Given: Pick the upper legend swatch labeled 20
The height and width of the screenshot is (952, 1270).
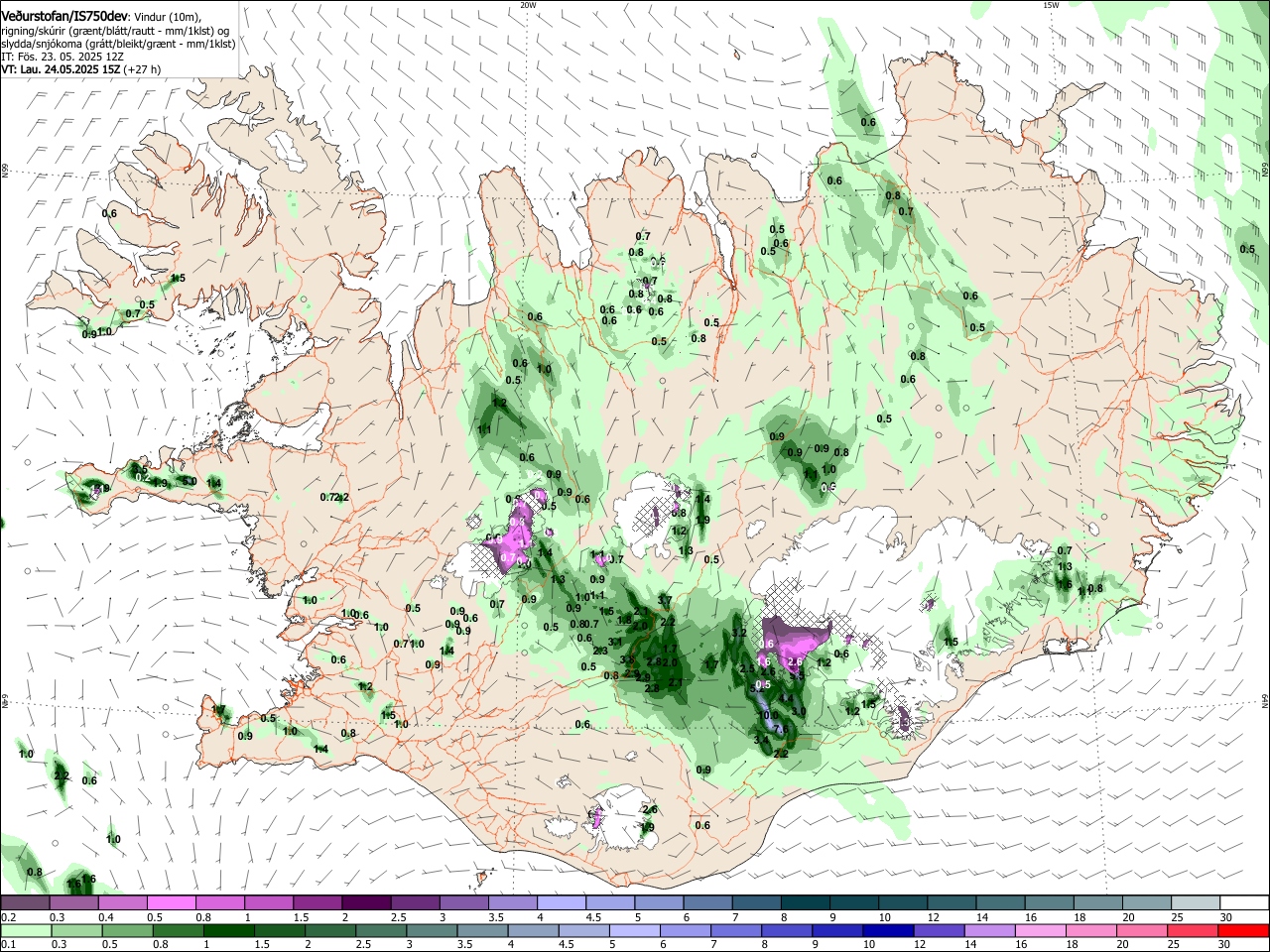Looking at the screenshot, I should point(1147,903).
